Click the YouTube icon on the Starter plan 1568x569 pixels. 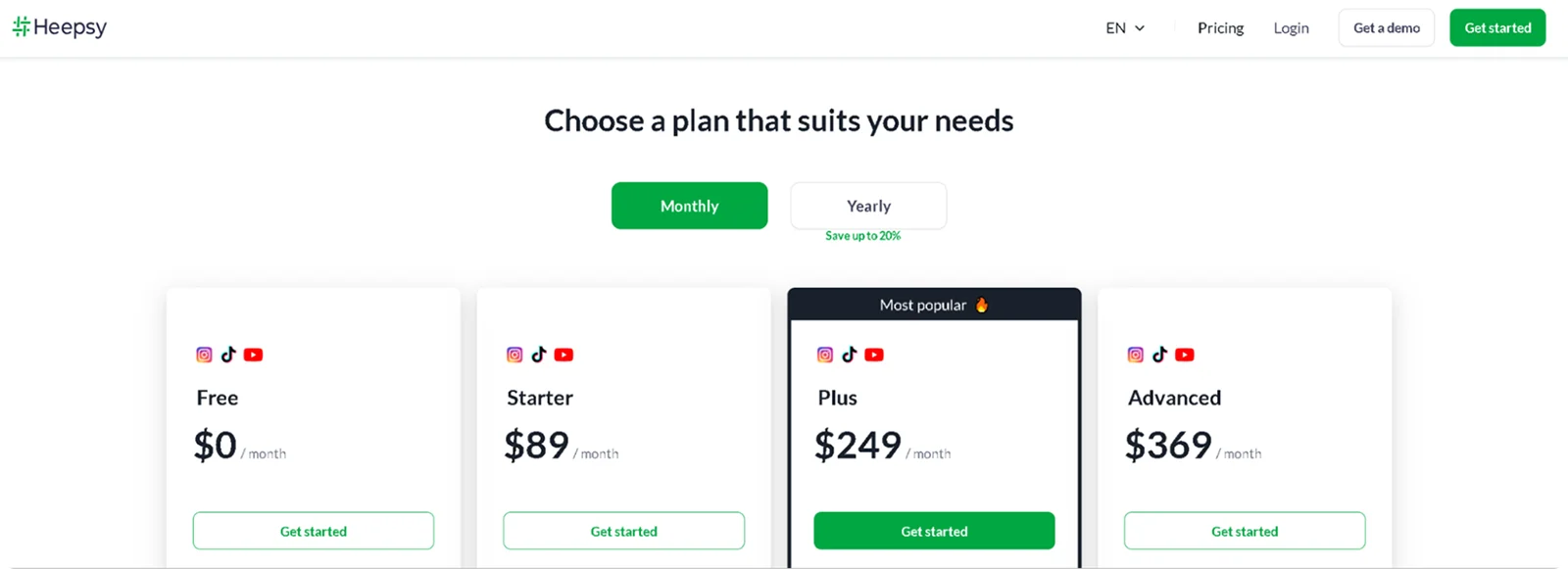563,355
